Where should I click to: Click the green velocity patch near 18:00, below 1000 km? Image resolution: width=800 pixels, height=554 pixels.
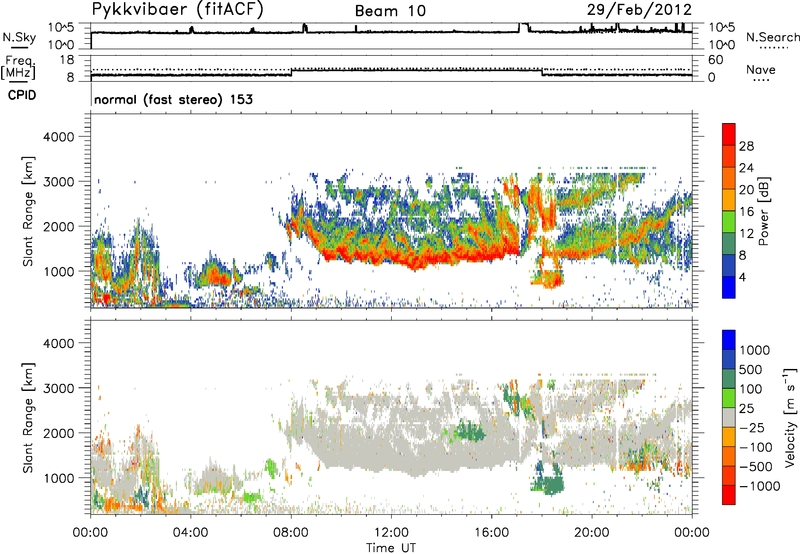coord(547,482)
